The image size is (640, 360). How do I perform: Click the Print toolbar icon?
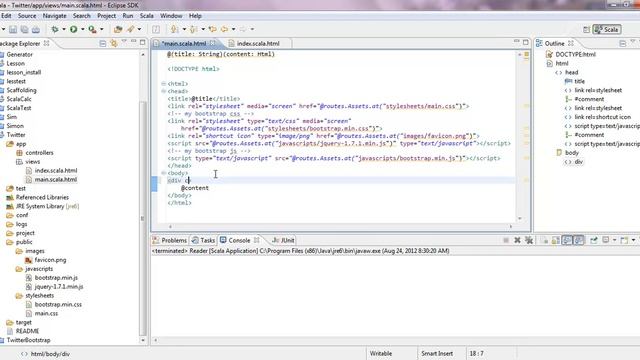[36, 29]
